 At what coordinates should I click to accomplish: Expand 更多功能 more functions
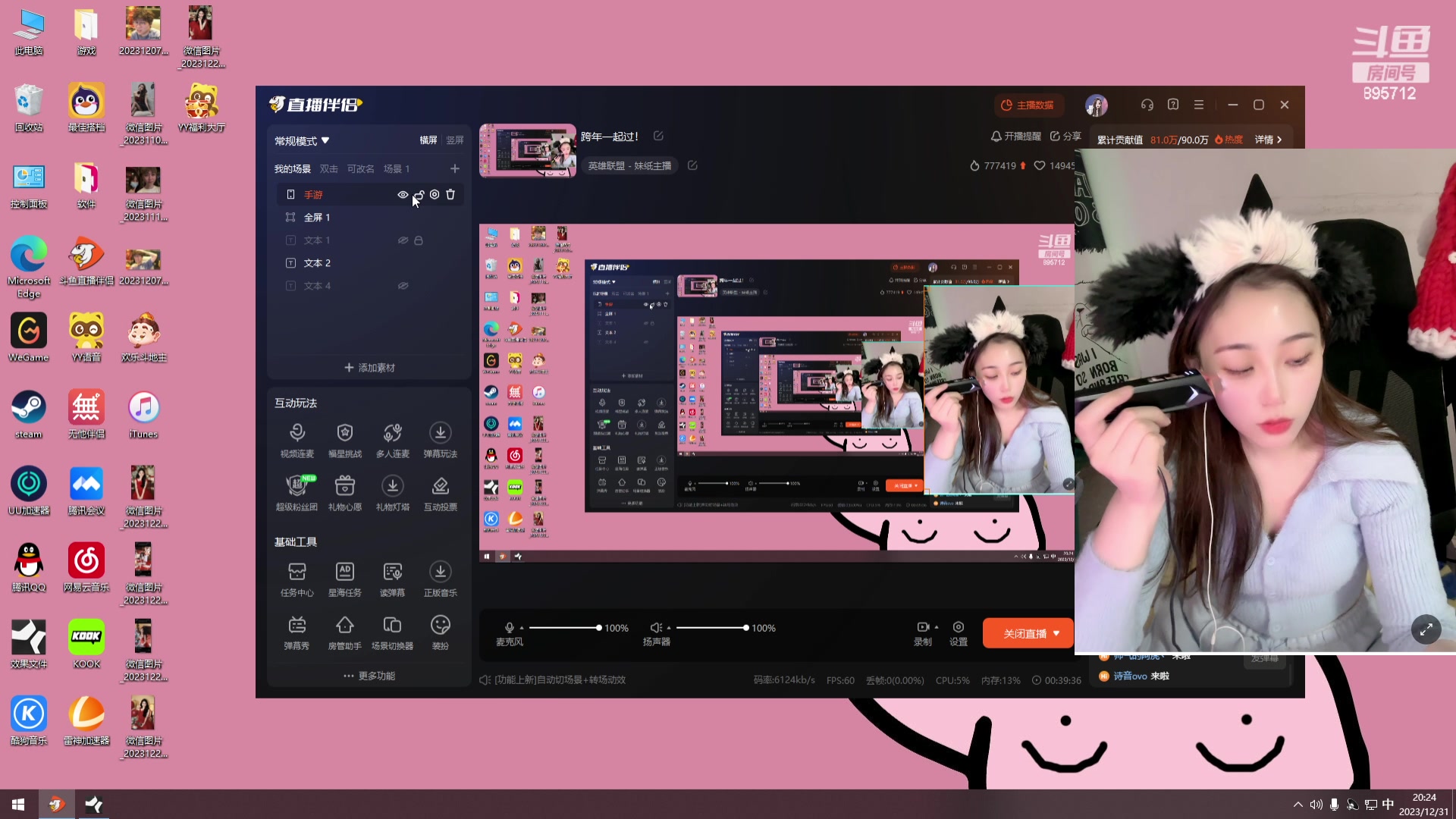369,676
